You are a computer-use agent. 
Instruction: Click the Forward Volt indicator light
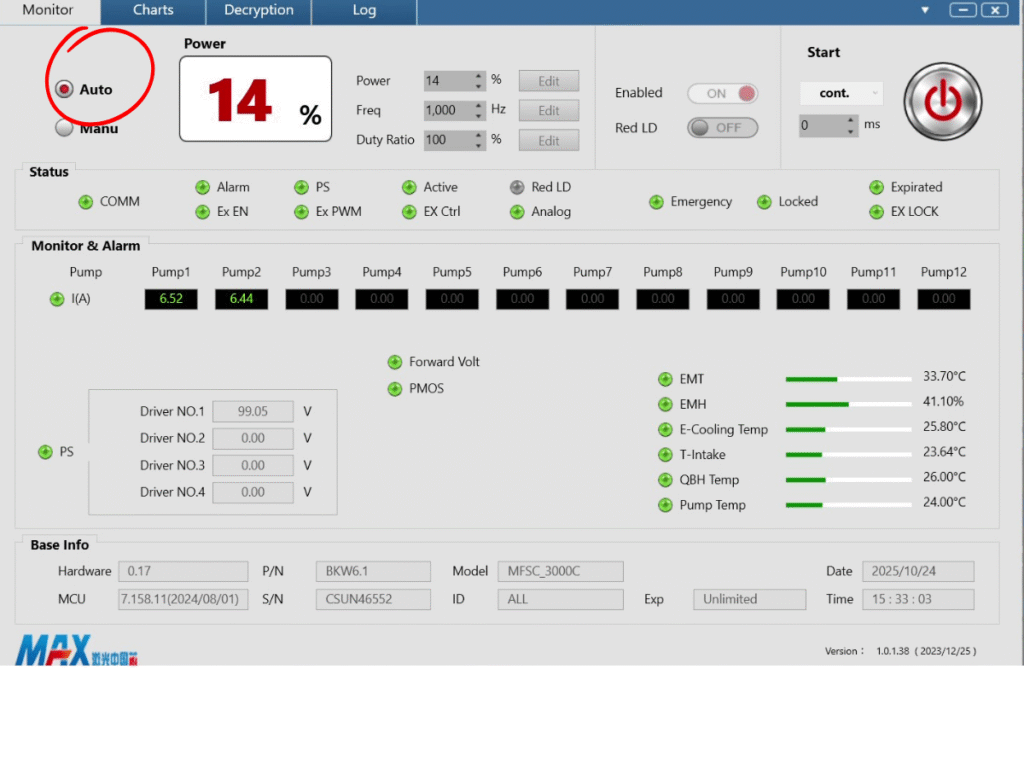pyautogui.click(x=395, y=362)
